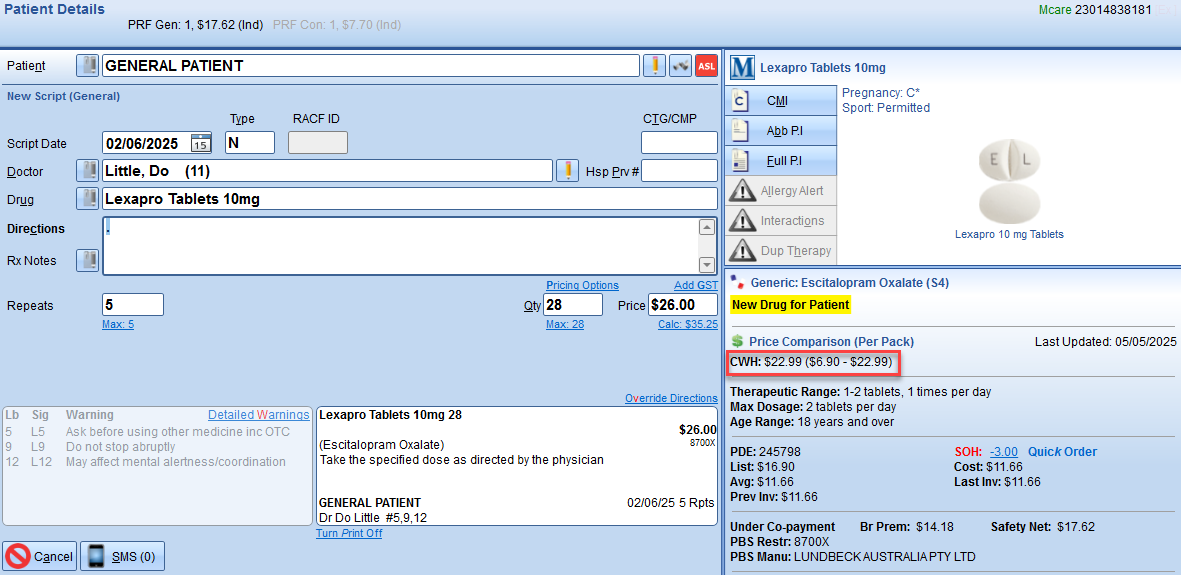
Task: Open Dup Therapy warning
Action: (781, 250)
